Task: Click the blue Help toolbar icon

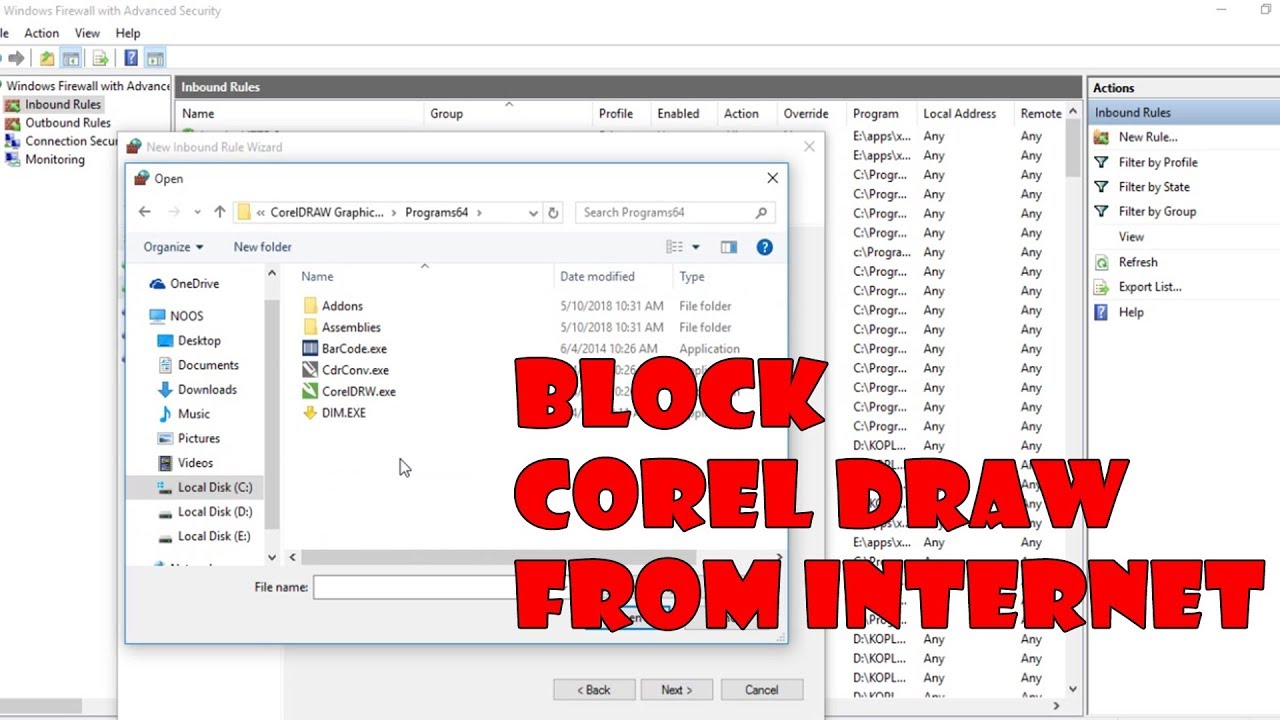Action: pos(131,58)
